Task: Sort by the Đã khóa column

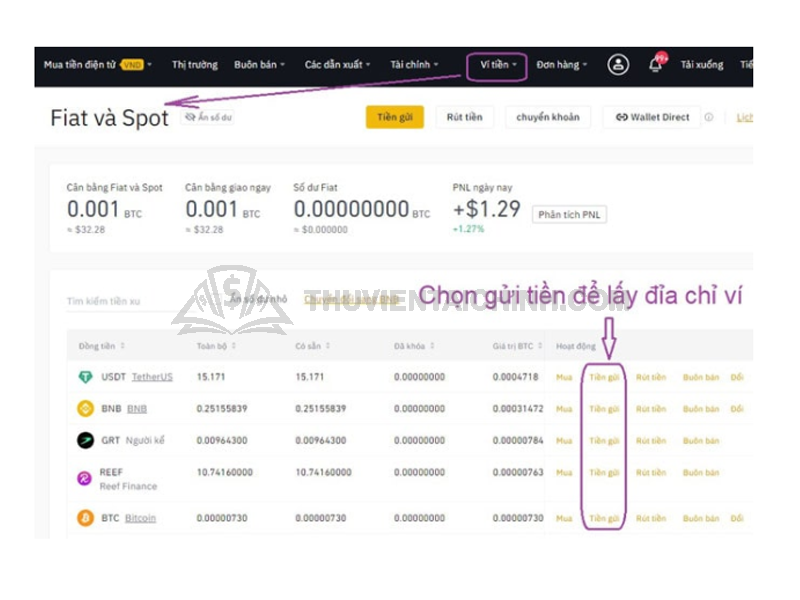Action: point(414,346)
